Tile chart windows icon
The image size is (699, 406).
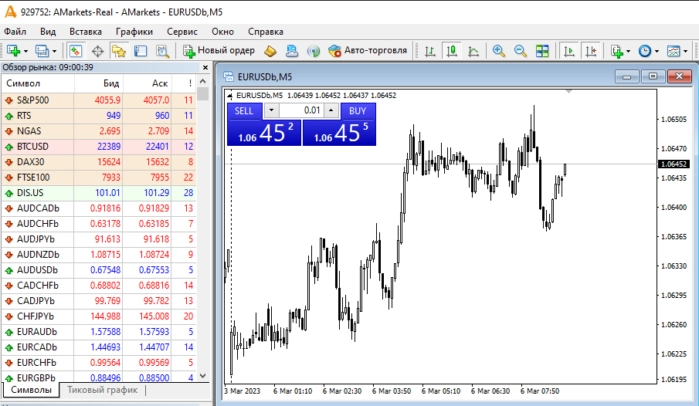[x=542, y=51]
